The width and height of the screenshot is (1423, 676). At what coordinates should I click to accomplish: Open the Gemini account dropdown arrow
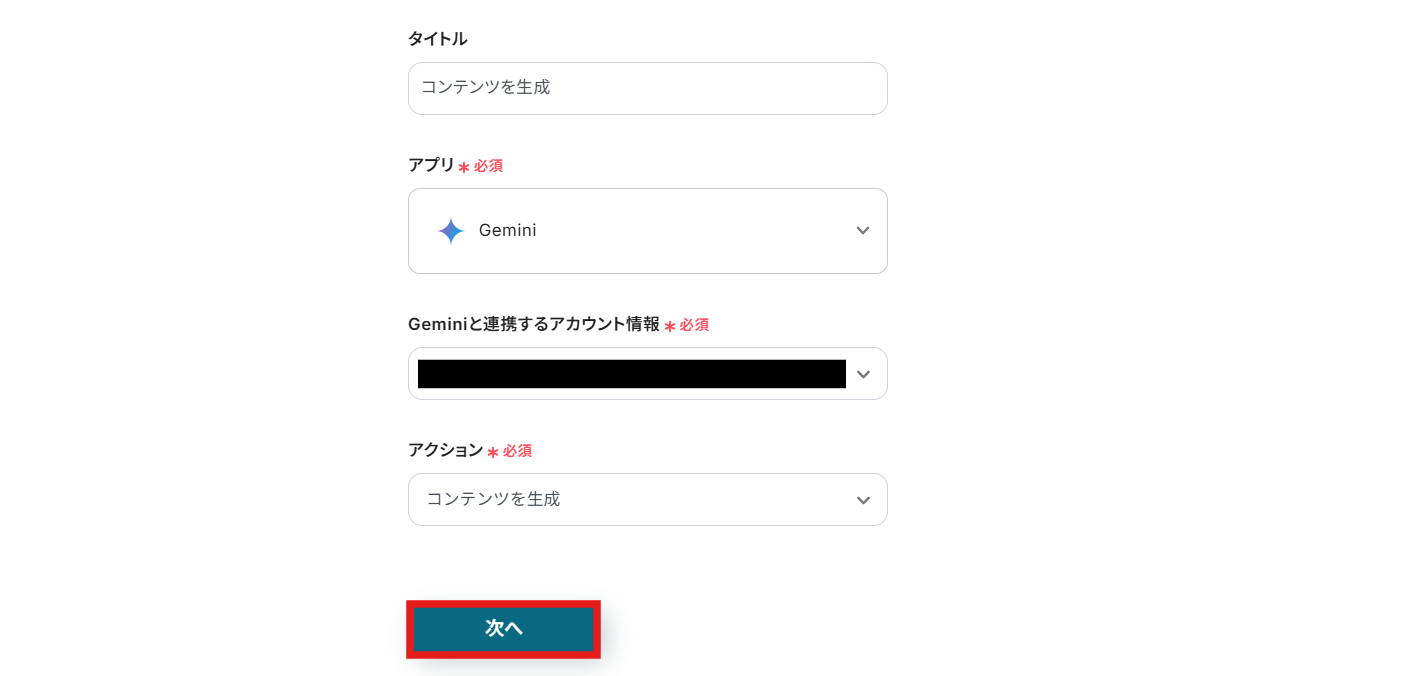(863, 374)
